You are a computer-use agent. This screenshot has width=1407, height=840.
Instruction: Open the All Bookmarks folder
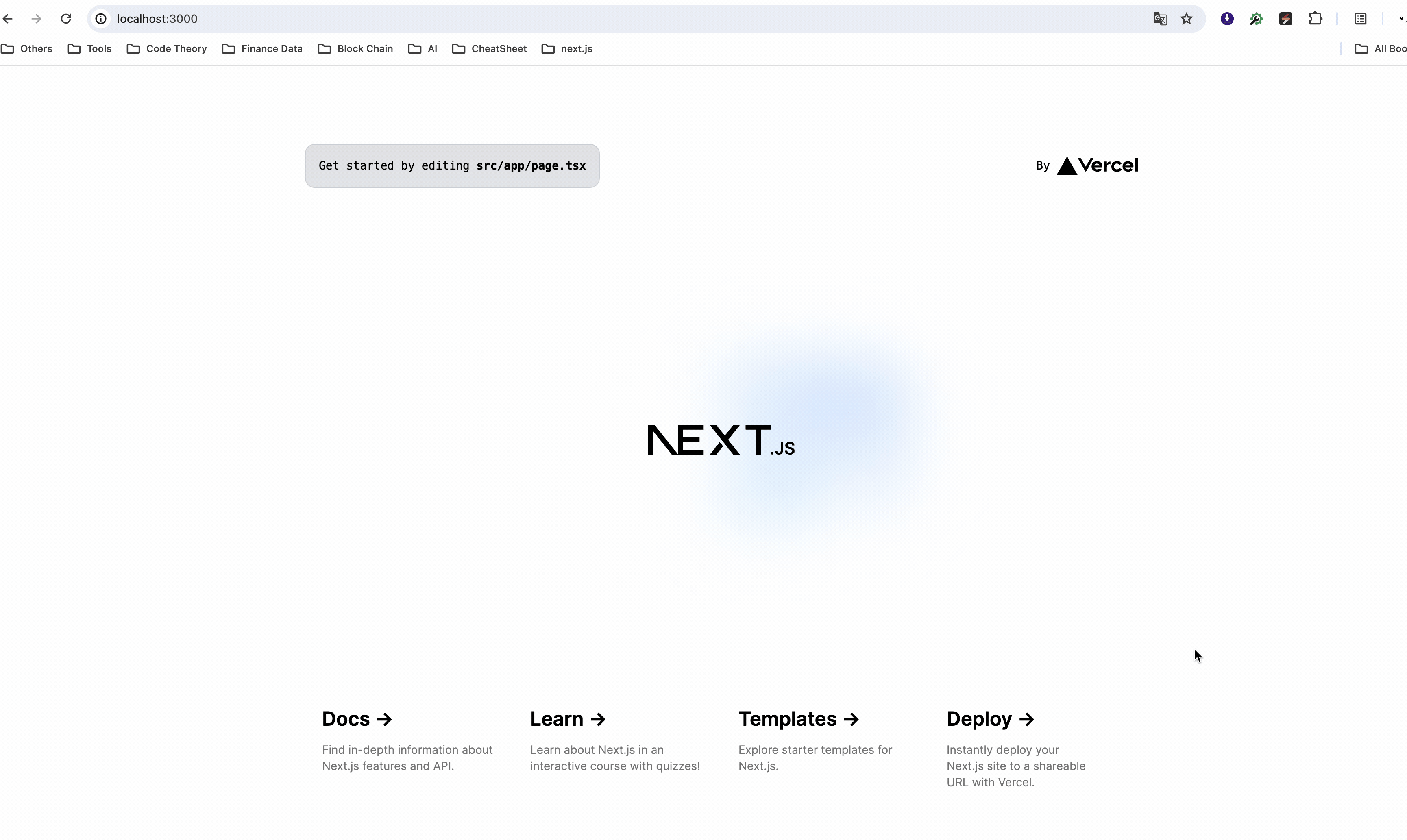(x=1381, y=49)
